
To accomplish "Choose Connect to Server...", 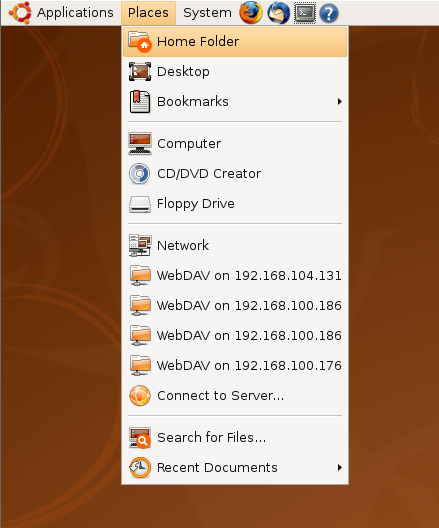I will click(235, 395).
